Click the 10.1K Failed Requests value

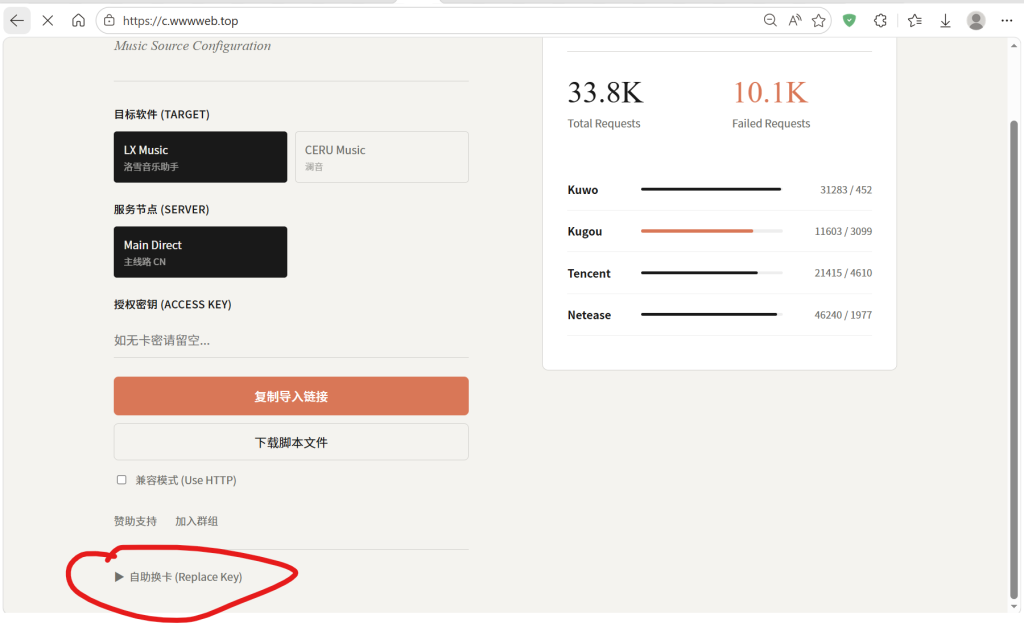tap(770, 93)
